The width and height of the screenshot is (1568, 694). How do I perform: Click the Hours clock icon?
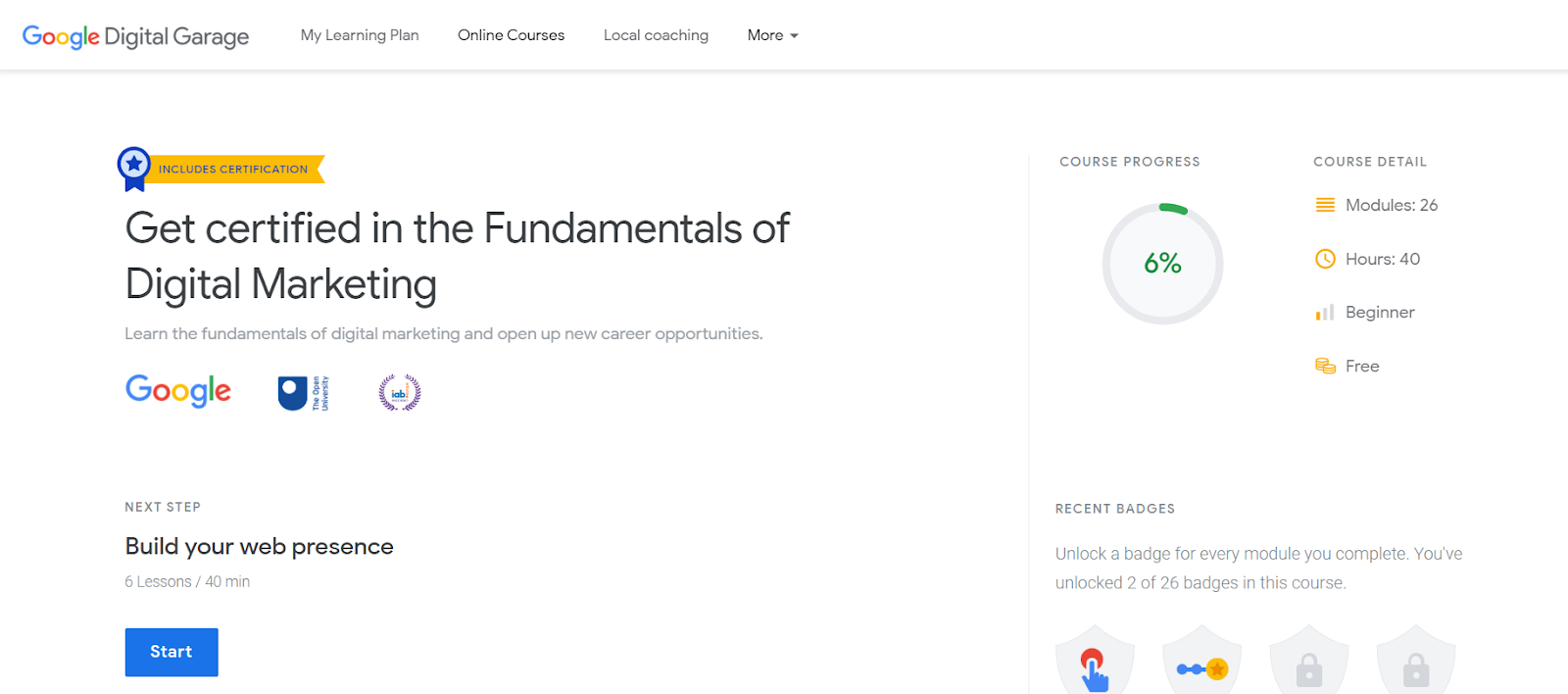tap(1325, 259)
